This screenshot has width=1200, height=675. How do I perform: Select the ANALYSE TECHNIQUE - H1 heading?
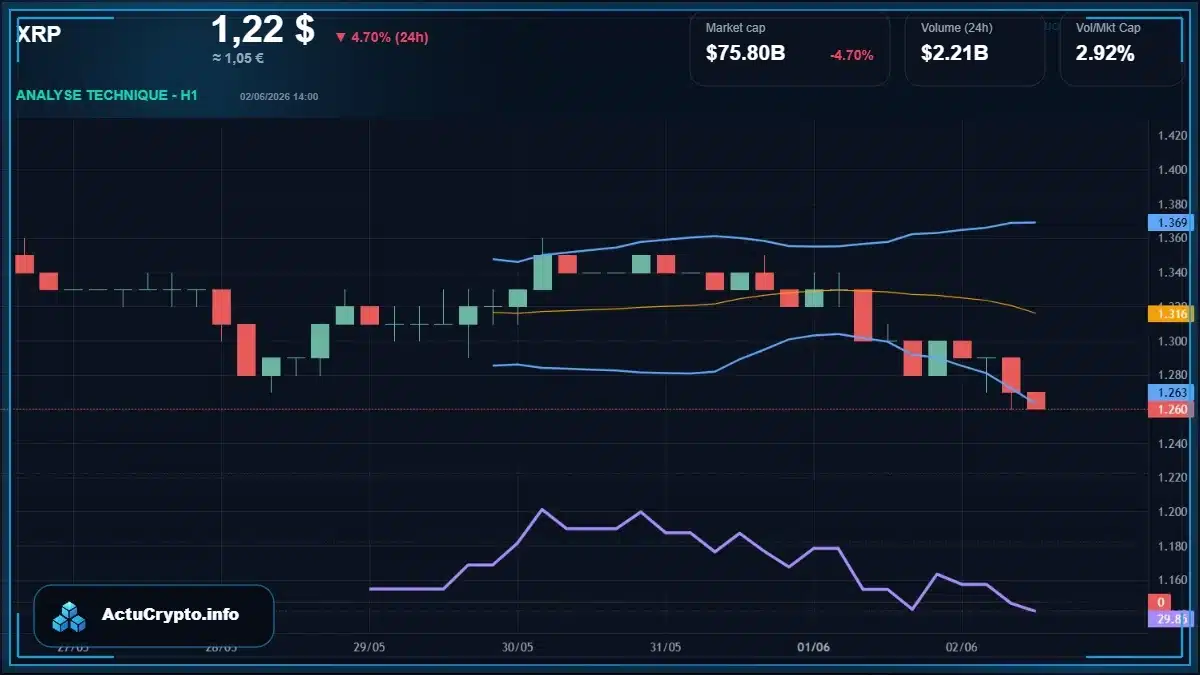(x=107, y=95)
